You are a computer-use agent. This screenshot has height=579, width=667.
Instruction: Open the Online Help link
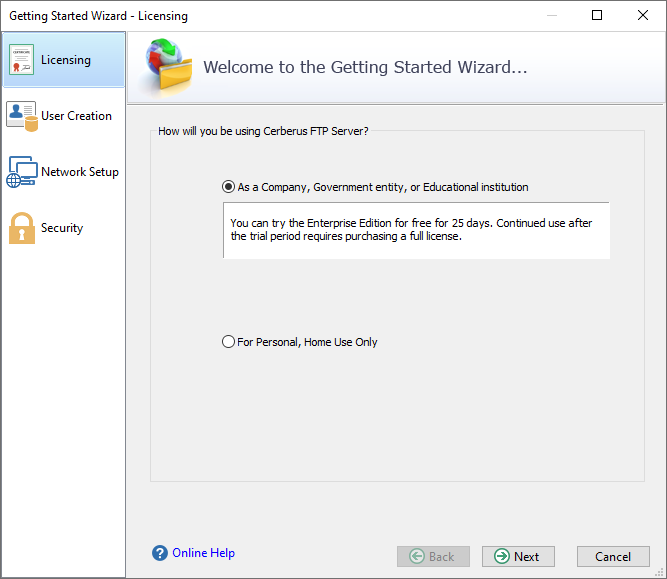[x=203, y=553]
